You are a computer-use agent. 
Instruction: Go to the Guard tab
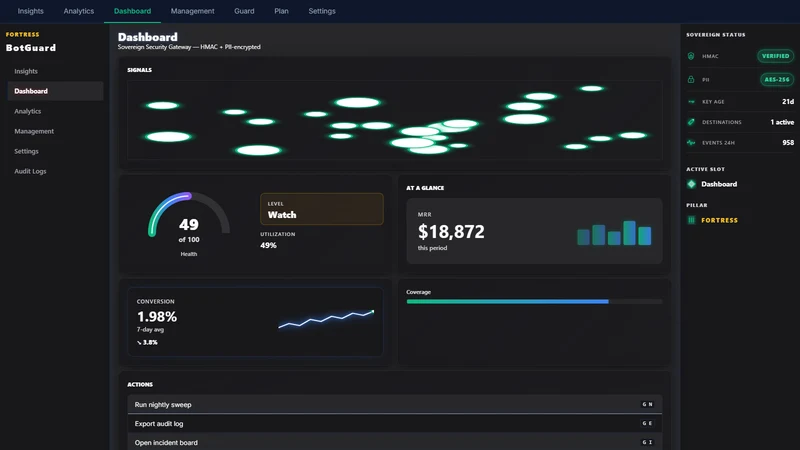(244, 11)
